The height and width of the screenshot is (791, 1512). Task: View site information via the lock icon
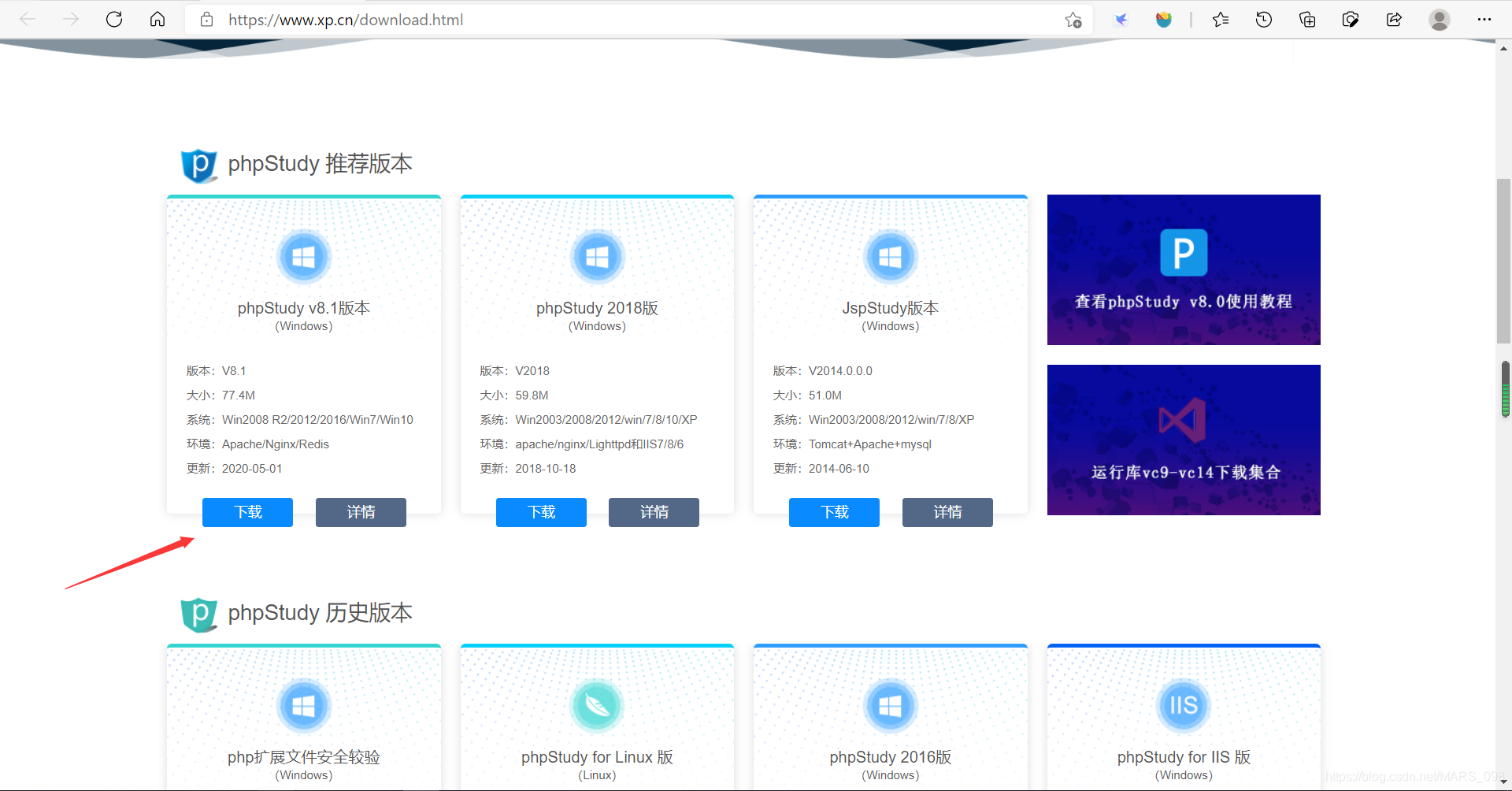click(206, 20)
